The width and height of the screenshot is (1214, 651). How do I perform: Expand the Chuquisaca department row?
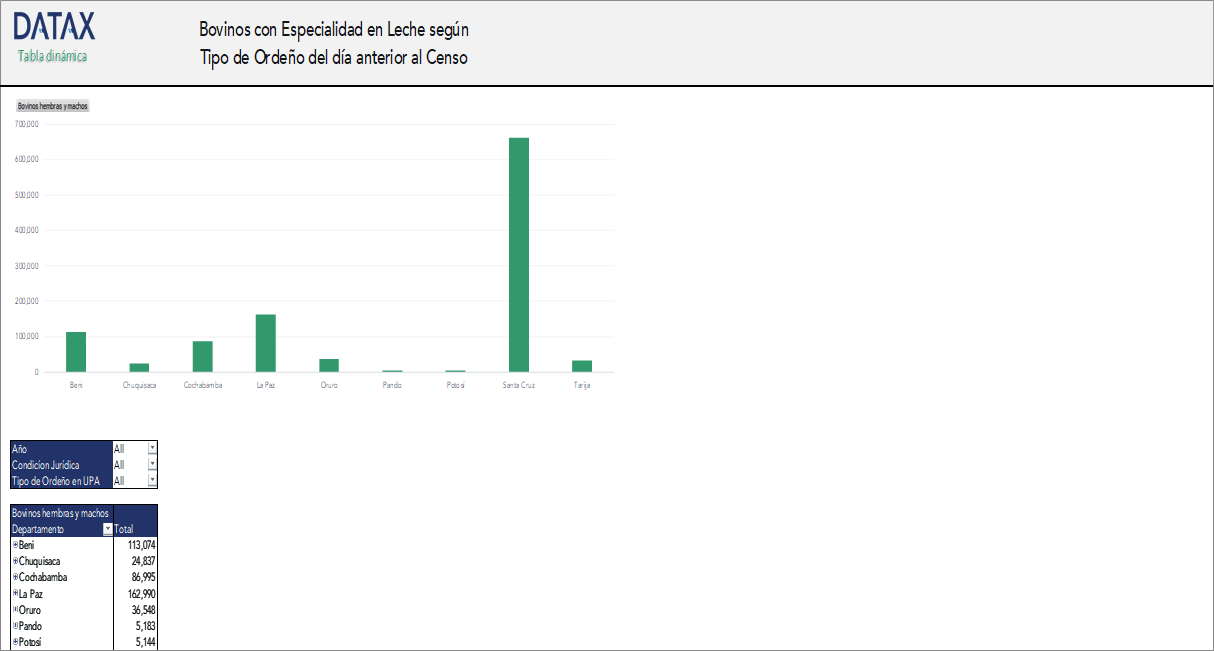pos(14,561)
